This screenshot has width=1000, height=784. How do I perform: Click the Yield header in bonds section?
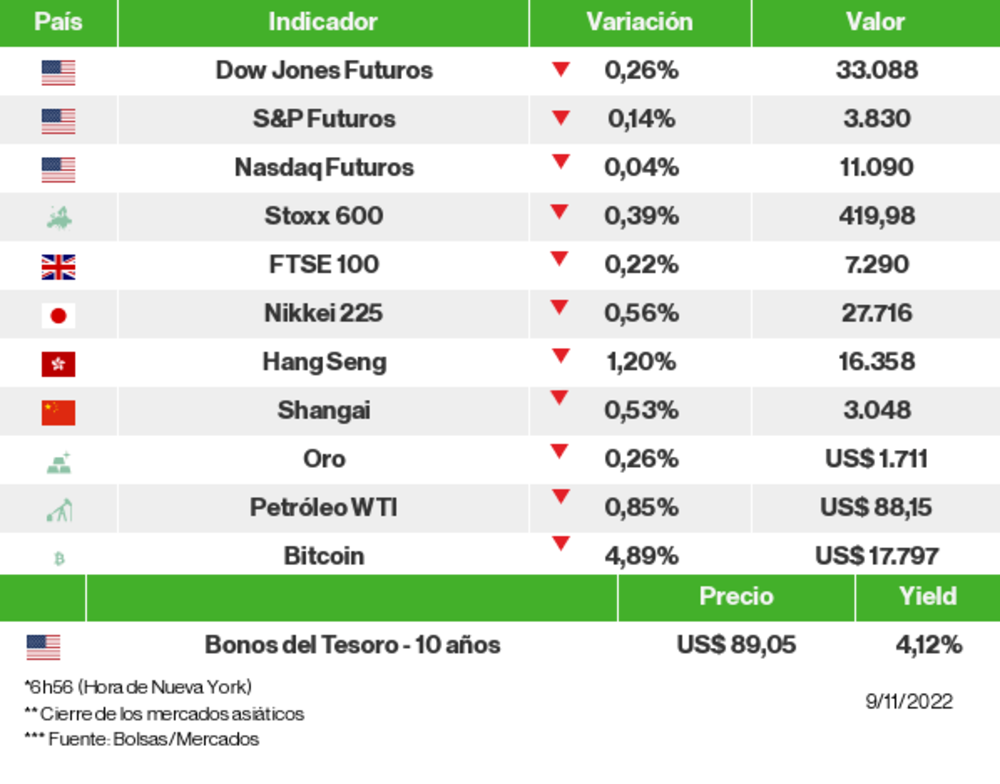927,596
